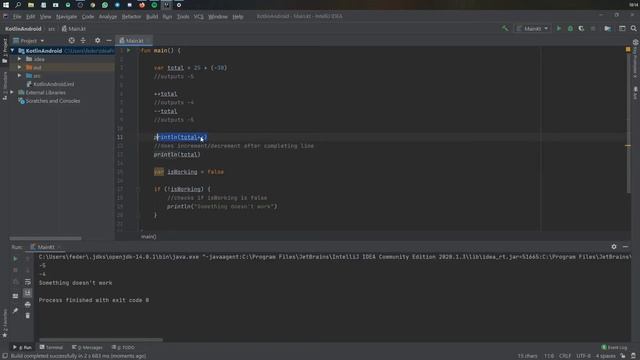This screenshot has height=360, width=640.
Task: Toggle the Run tool window button
Action: pos(22,347)
